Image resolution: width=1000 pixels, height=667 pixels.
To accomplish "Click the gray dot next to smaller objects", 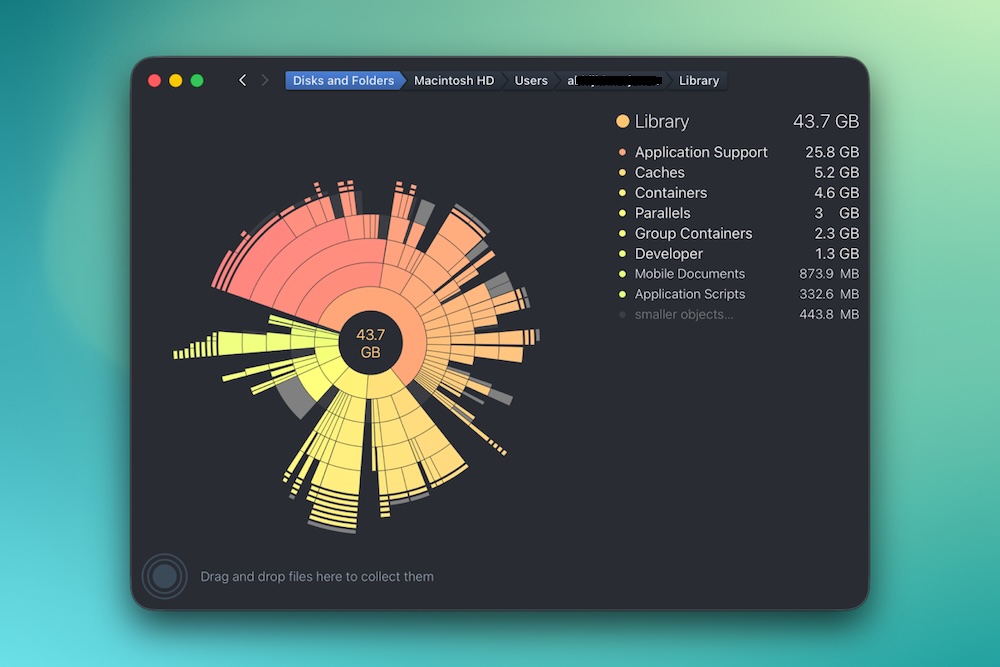I will click(622, 313).
